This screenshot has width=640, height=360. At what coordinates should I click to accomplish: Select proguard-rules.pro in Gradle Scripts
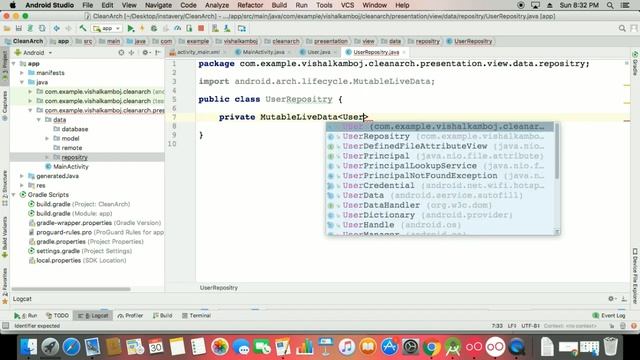pyautogui.click(x=96, y=233)
